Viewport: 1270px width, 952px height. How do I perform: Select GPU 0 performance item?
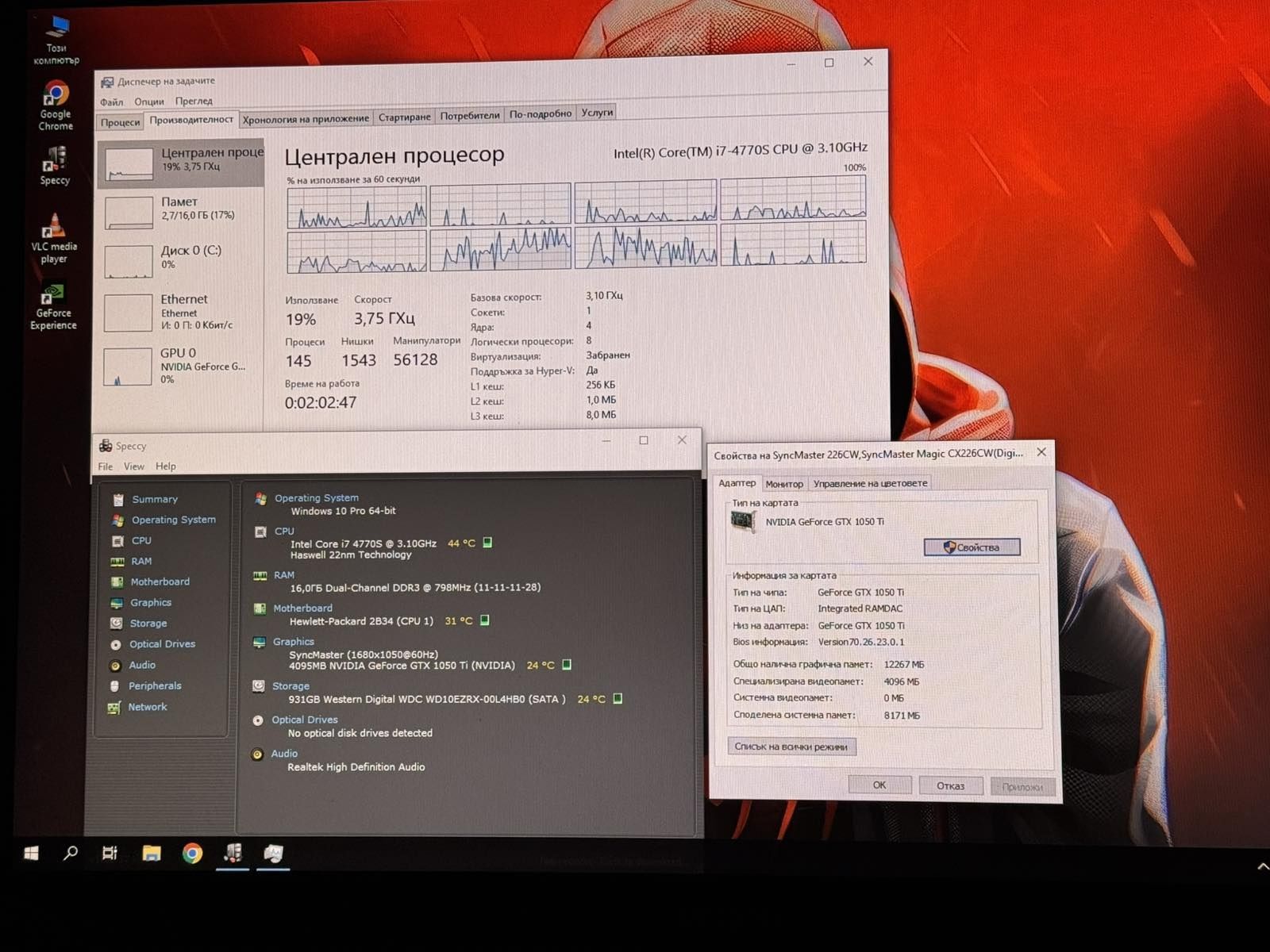(x=181, y=365)
